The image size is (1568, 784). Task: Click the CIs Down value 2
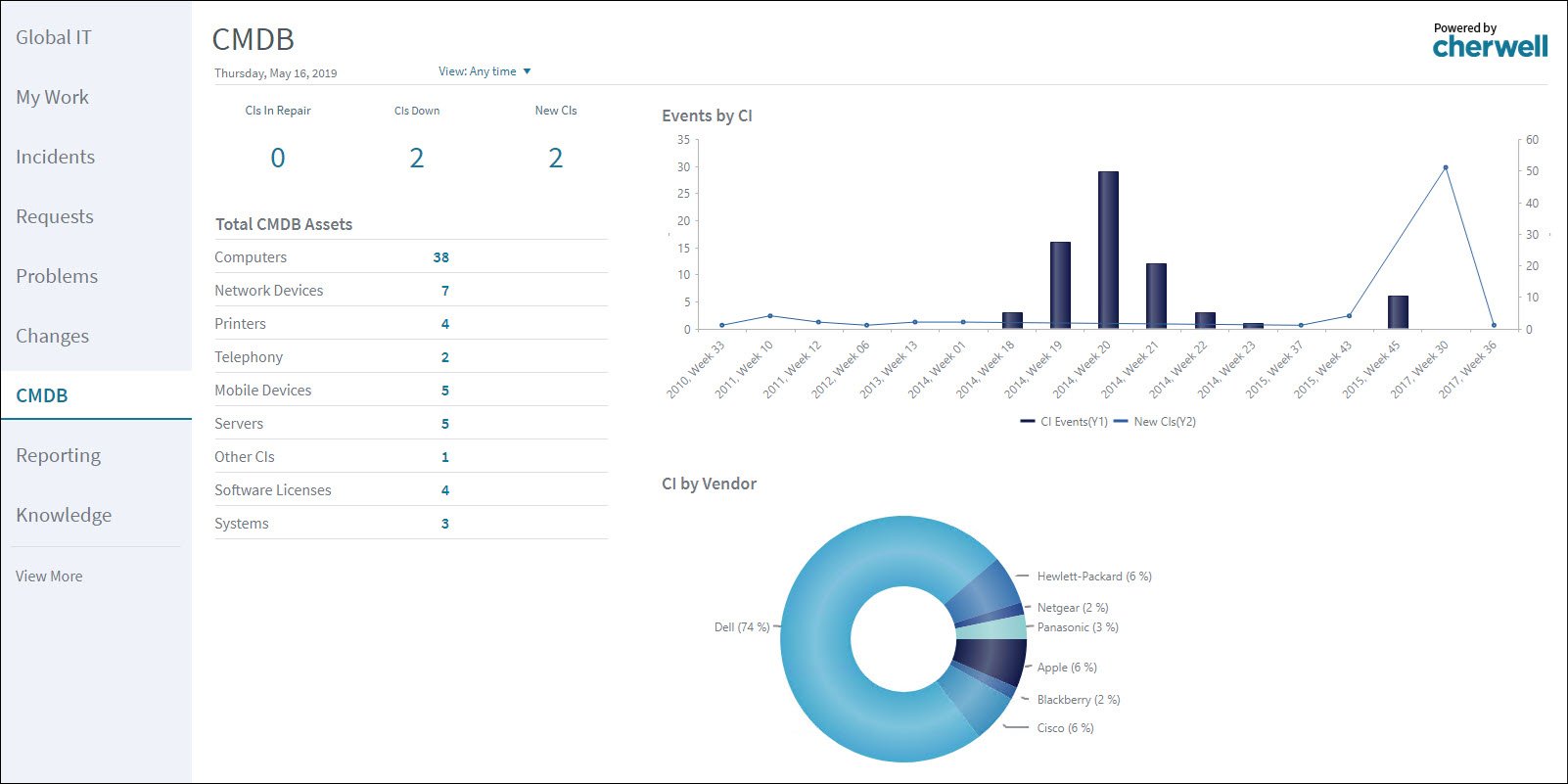click(x=417, y=158)
